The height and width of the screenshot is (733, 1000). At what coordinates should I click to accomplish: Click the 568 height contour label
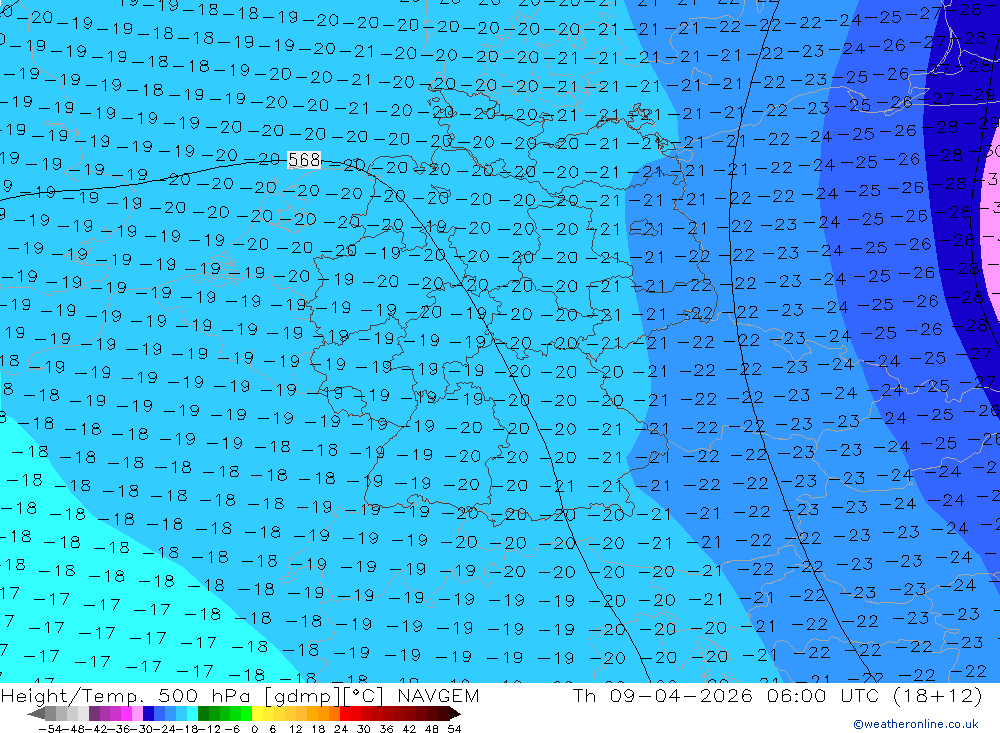pyautogui.click(x=304, y=159)
